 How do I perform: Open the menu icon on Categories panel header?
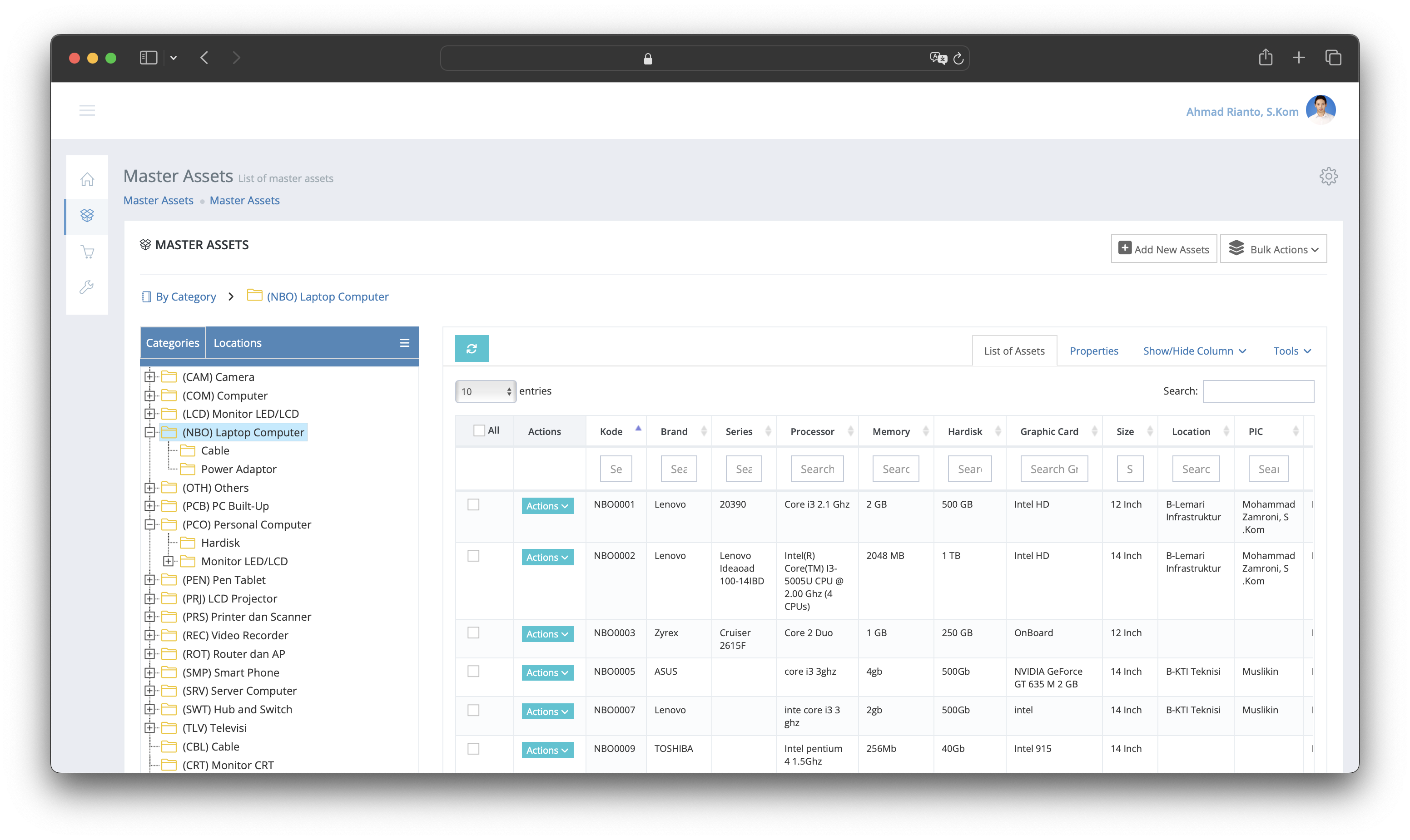[x=404, y=342]
